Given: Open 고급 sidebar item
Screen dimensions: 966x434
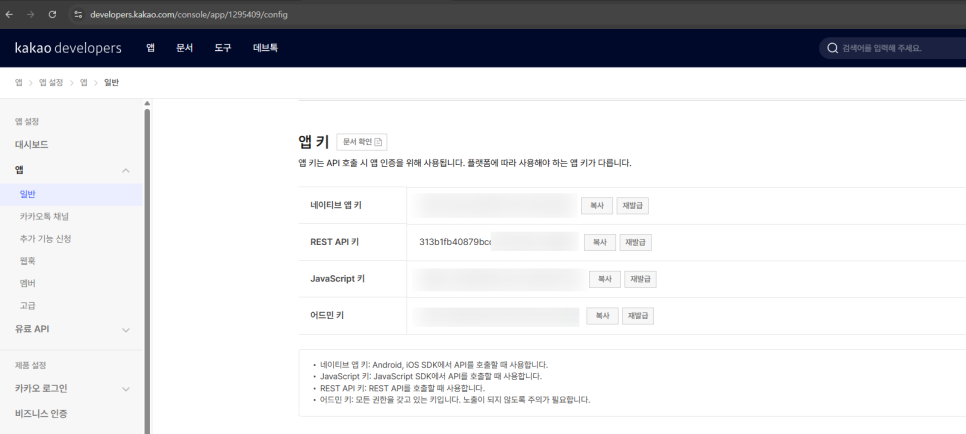Looking at the screenshot, I should 28,305.
